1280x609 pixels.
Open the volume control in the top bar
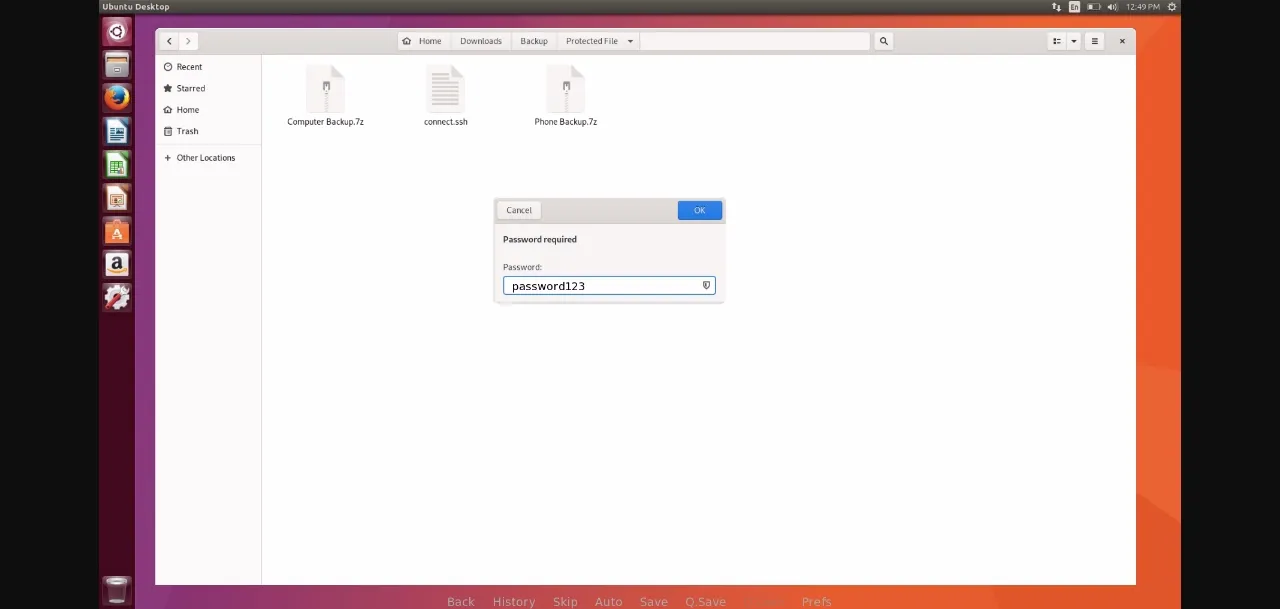[x=1112, y=7]
